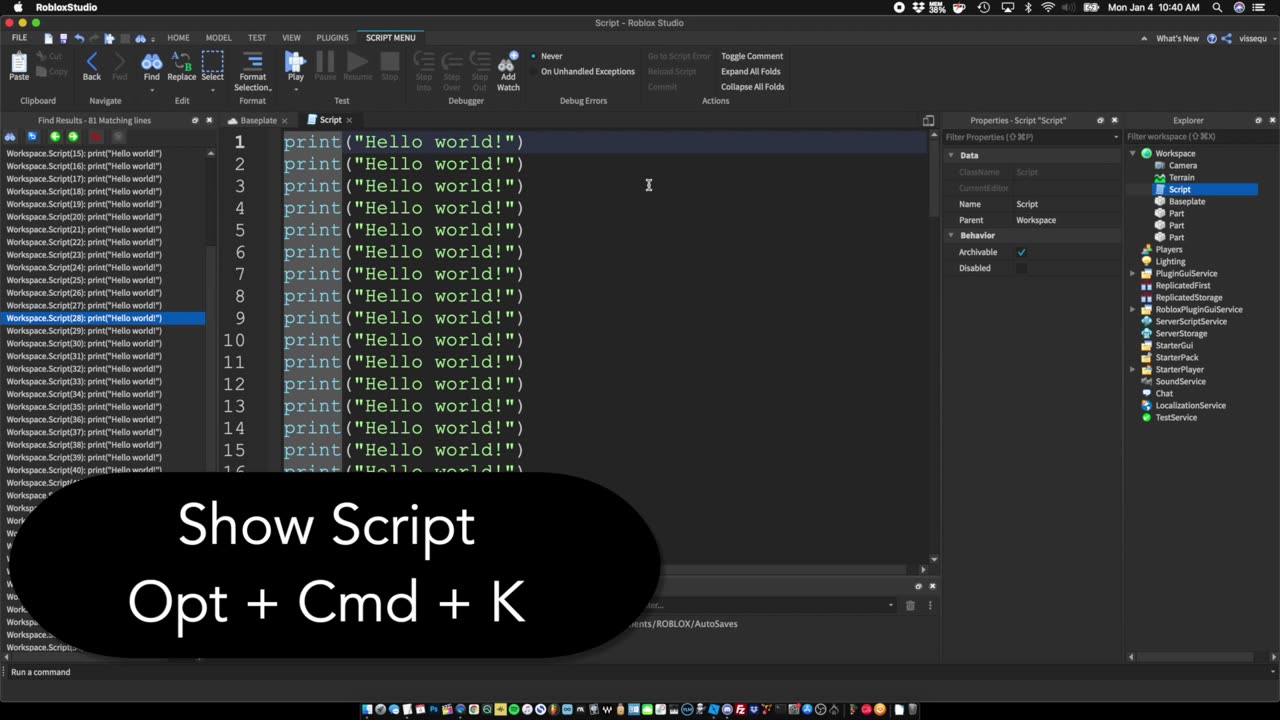
Task: Select ServerScriptService in Explorer
Action: click(1191, 321)
